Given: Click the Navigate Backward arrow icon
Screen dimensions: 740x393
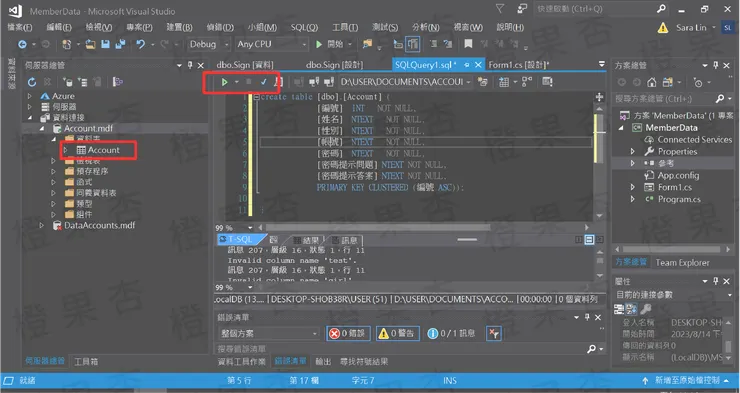Looking at the screenshot, I should click(x=22, y=44).
